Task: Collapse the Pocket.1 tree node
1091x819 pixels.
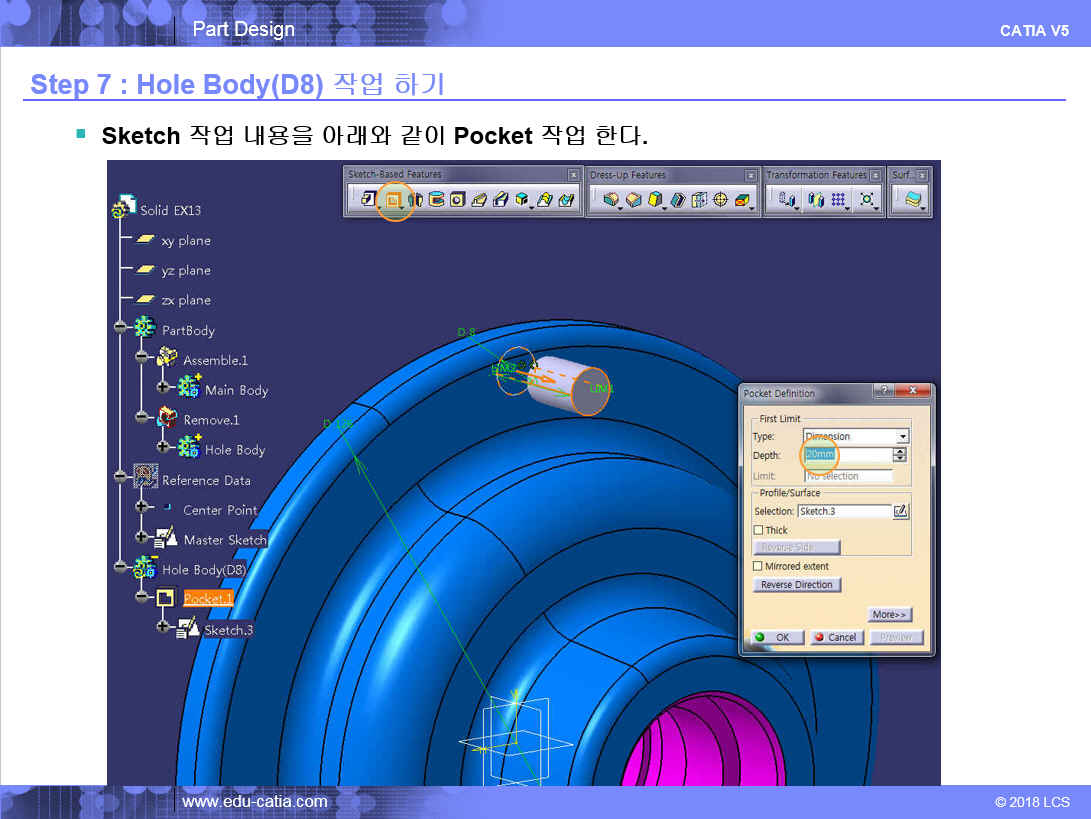Action: (142, 596)
